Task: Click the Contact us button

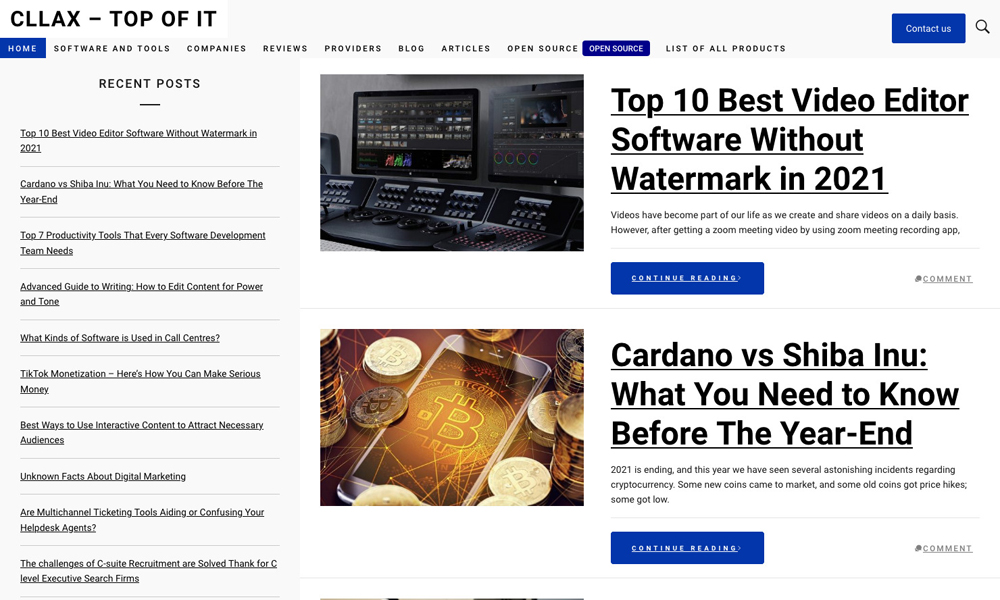Action: [x=928, y=28]
